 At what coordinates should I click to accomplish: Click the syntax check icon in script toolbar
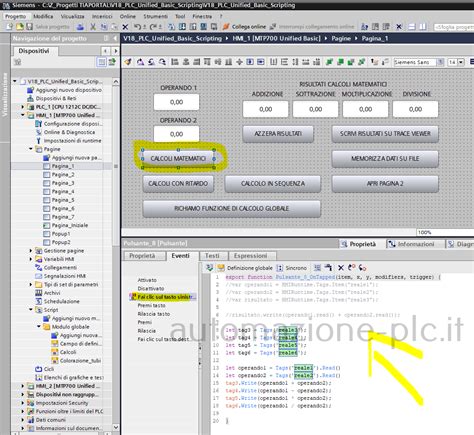click(210, 268)
